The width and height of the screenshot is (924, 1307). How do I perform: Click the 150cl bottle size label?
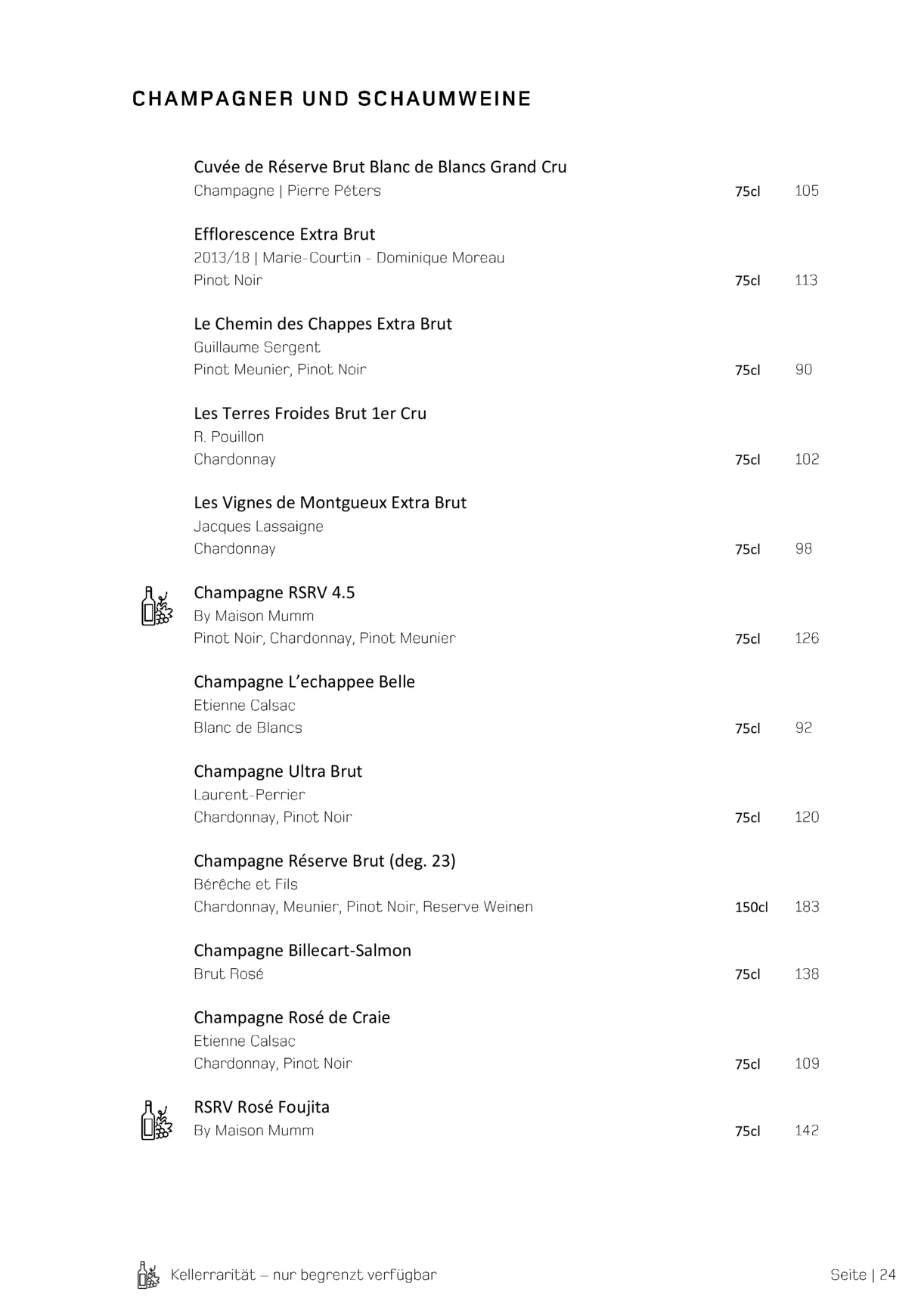(x=751, y=907)
